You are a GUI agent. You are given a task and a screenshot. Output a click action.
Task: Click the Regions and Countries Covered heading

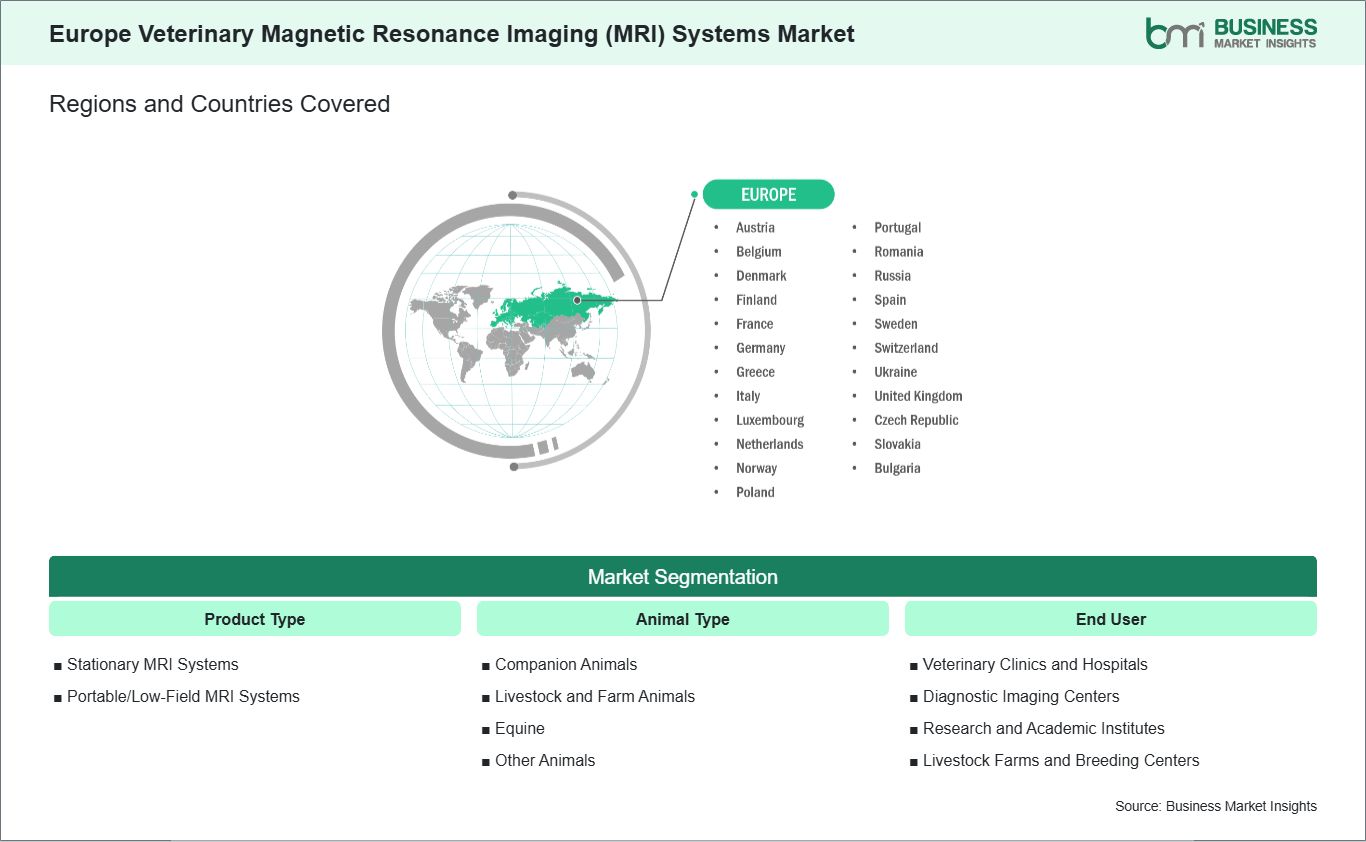click(x=219, y=104)
